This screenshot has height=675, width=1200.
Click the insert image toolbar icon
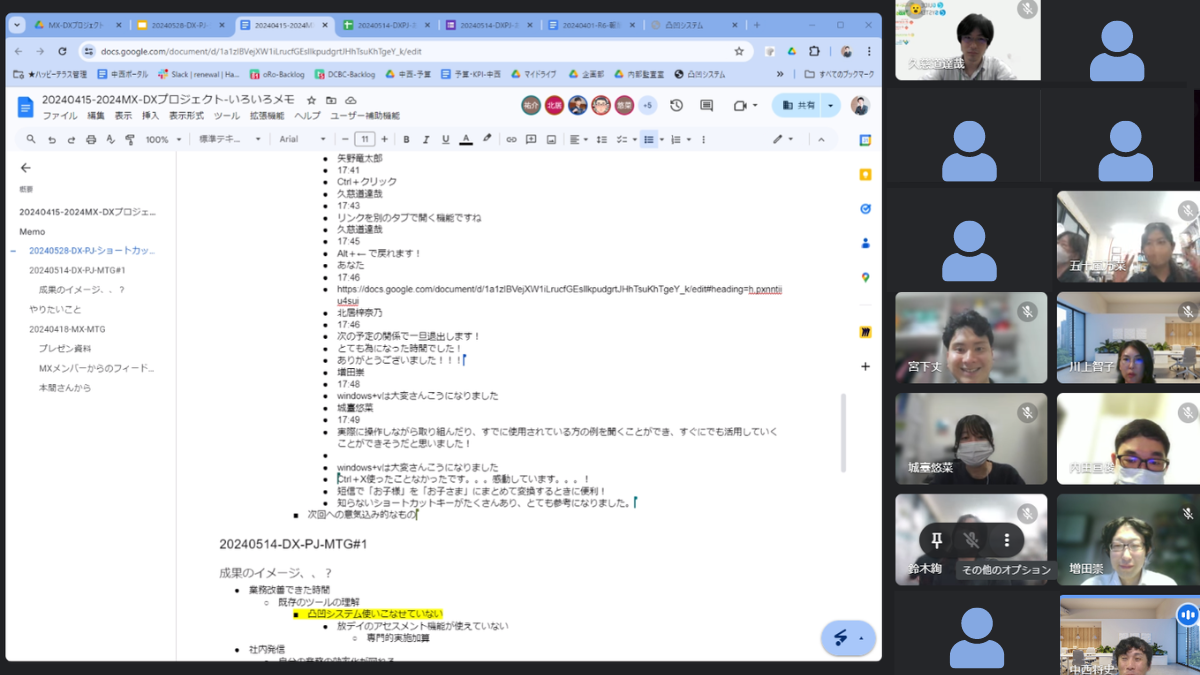(x=551, y=139)
